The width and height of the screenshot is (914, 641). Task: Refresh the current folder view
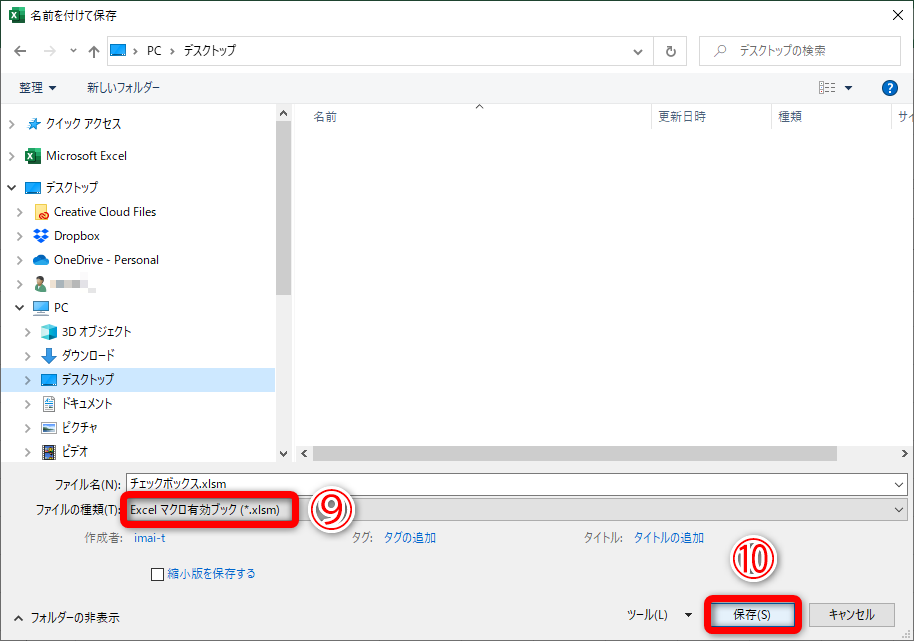[x=670, y=51]
